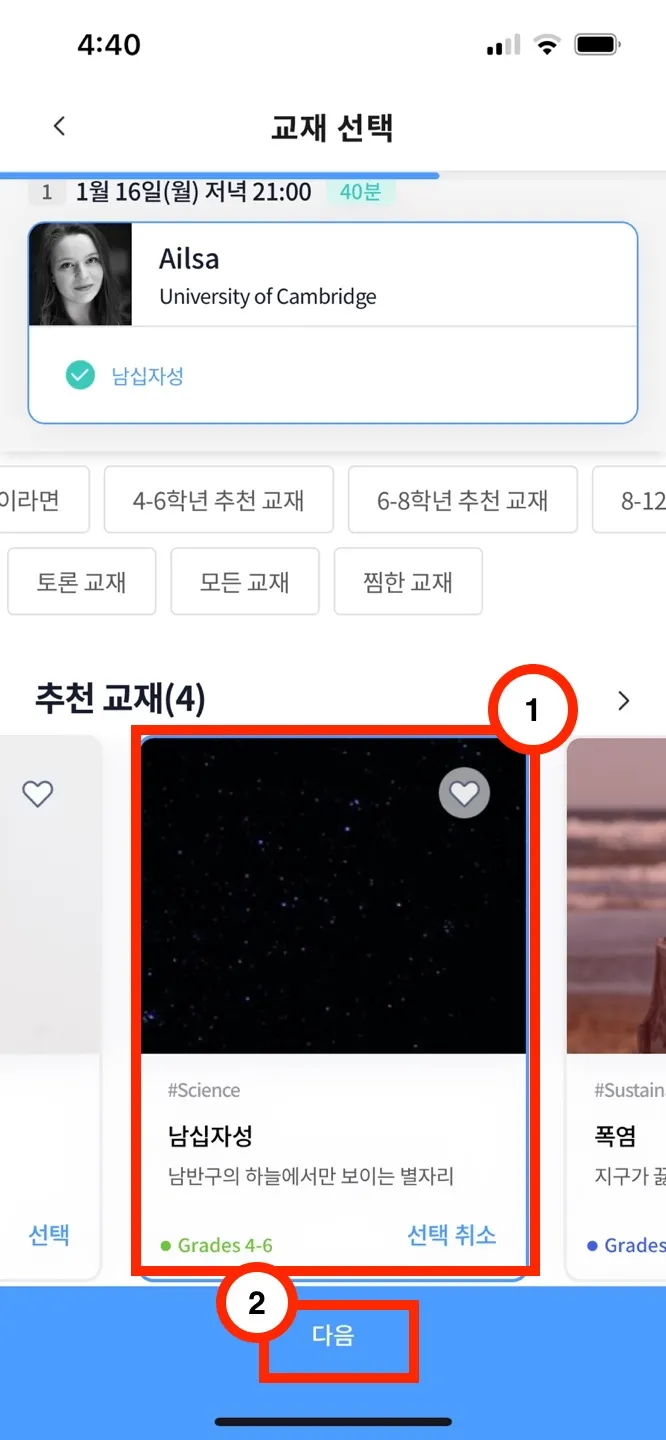Viewport: 666px width, 1440px height.
Task: Tap 선택 on the left card
Action: [49, 1235]
